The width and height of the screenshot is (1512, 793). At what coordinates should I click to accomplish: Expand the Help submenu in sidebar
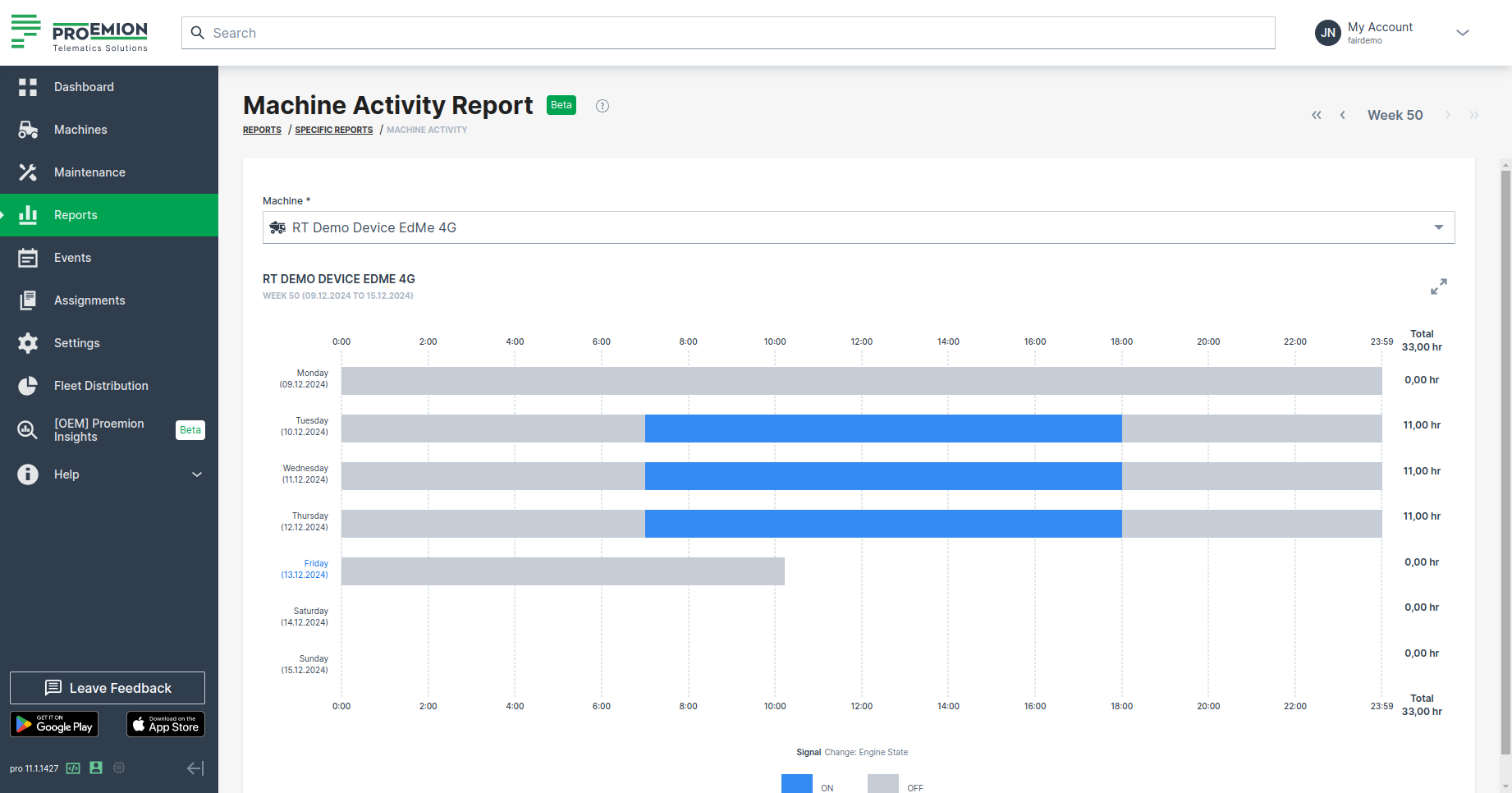197,474
